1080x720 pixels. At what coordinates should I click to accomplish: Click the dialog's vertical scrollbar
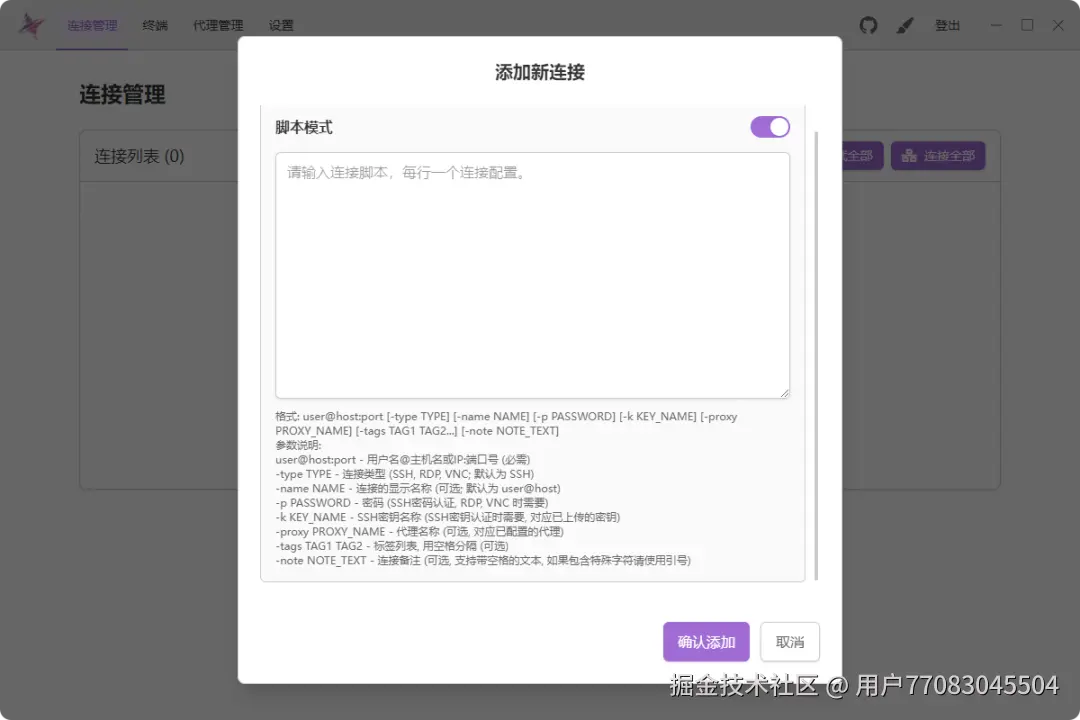(816, 355)
